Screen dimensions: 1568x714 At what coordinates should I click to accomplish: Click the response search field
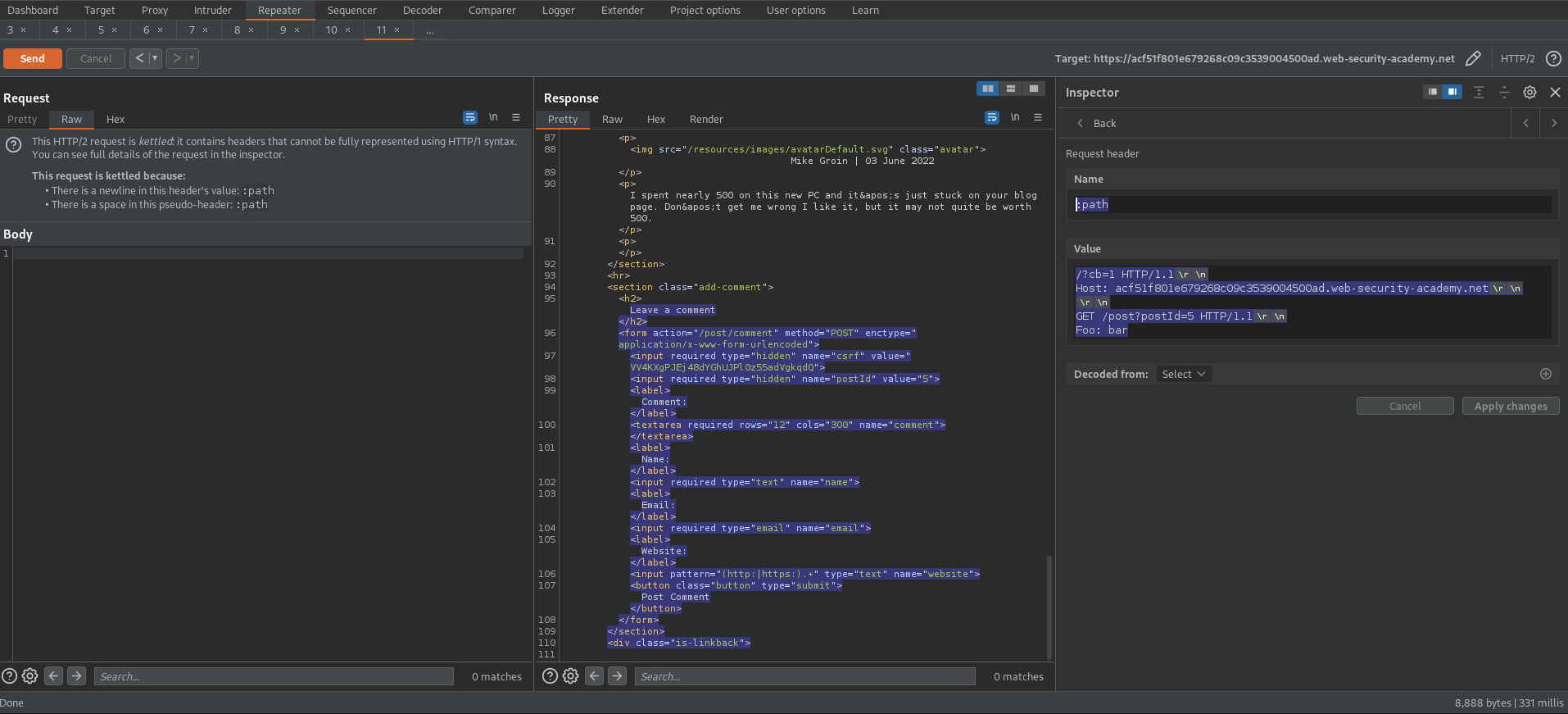pyautogui.click(x=804, y=676)
